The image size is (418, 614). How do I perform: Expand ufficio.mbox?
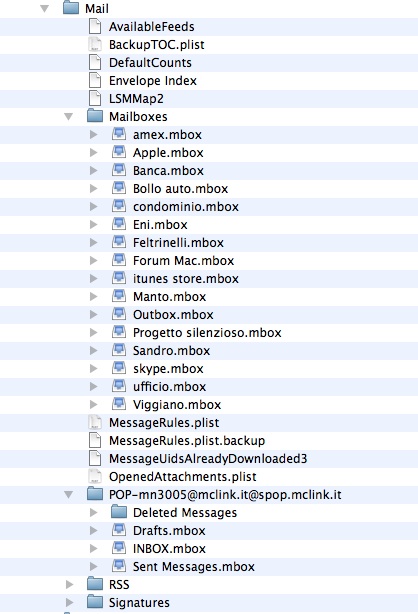point(93,386)
